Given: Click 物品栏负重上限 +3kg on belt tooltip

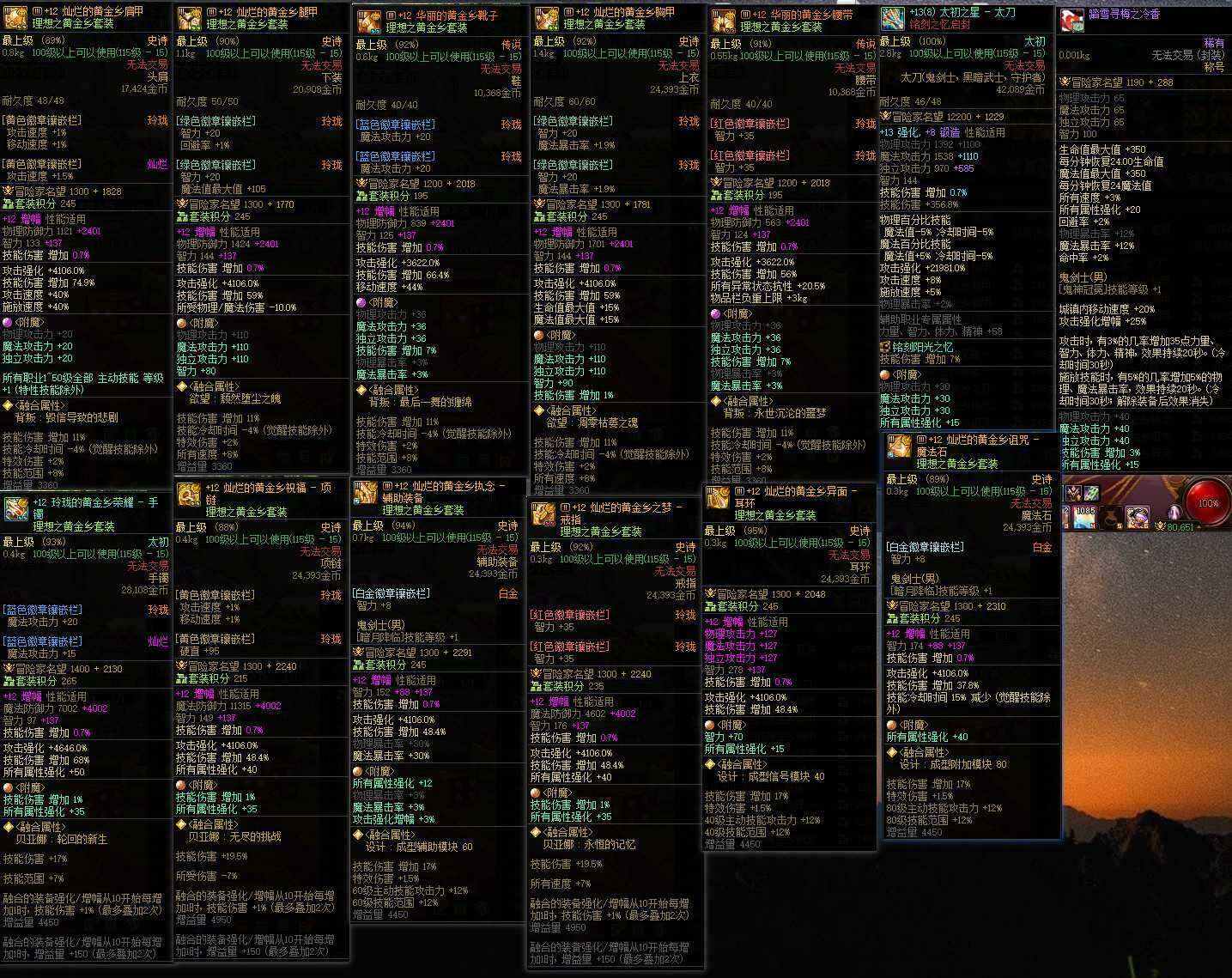Looking at the screenshot, I should [x=760, y=298].
